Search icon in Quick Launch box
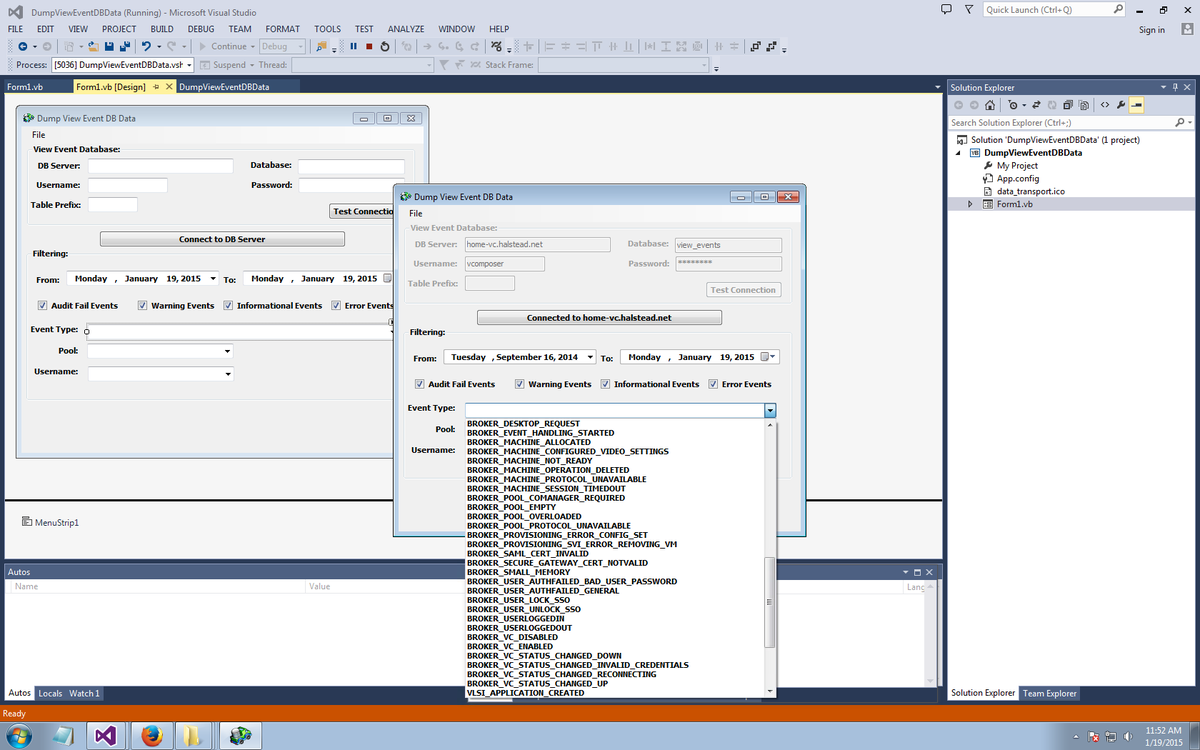The image size is (1200, 750). point(1119,9)
